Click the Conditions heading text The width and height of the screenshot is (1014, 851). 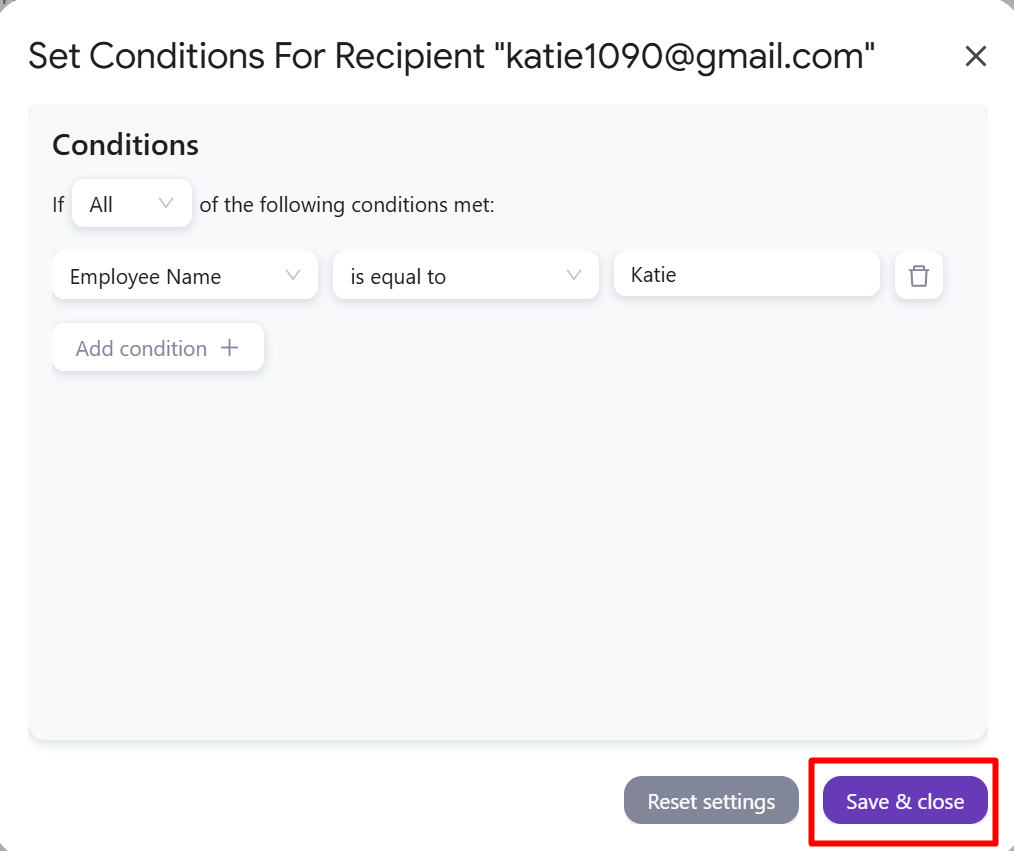coord(125,145)
